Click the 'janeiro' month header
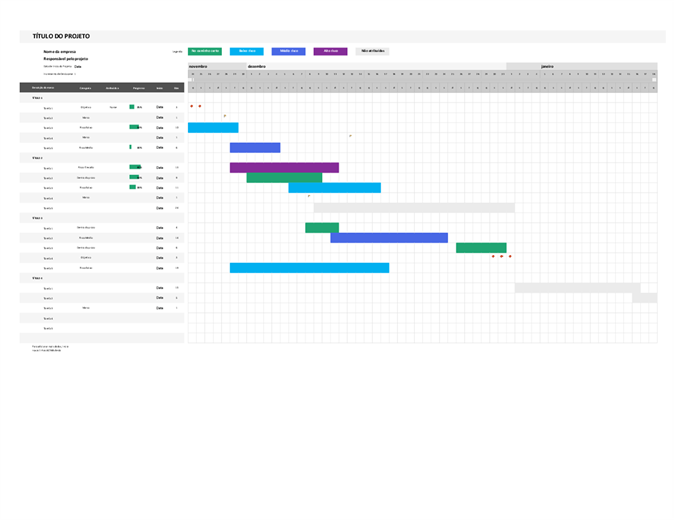Screen dimensions: 675x520 (x=547, y=67)
